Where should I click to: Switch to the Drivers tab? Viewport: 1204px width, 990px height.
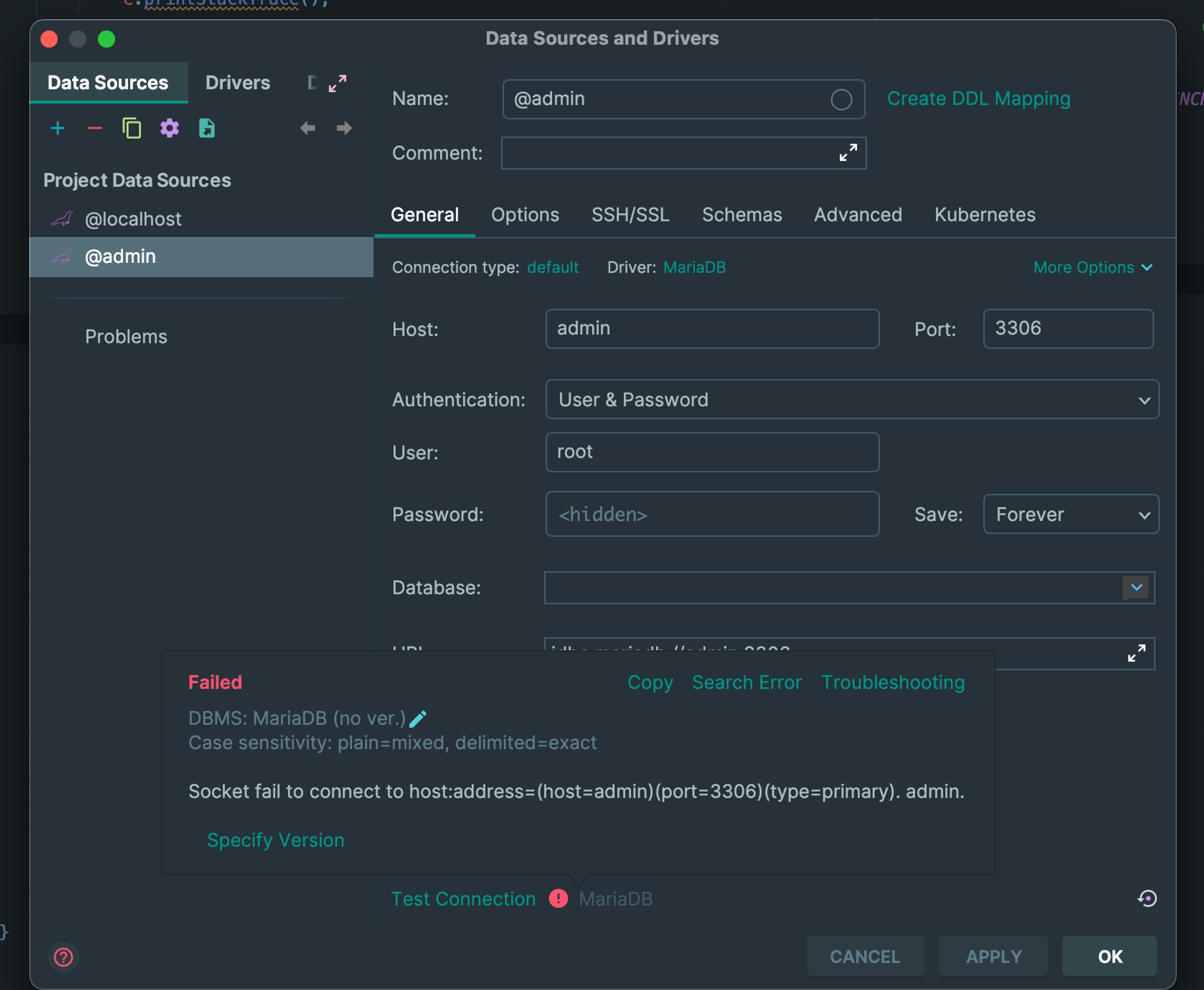(x=238, y=82)
